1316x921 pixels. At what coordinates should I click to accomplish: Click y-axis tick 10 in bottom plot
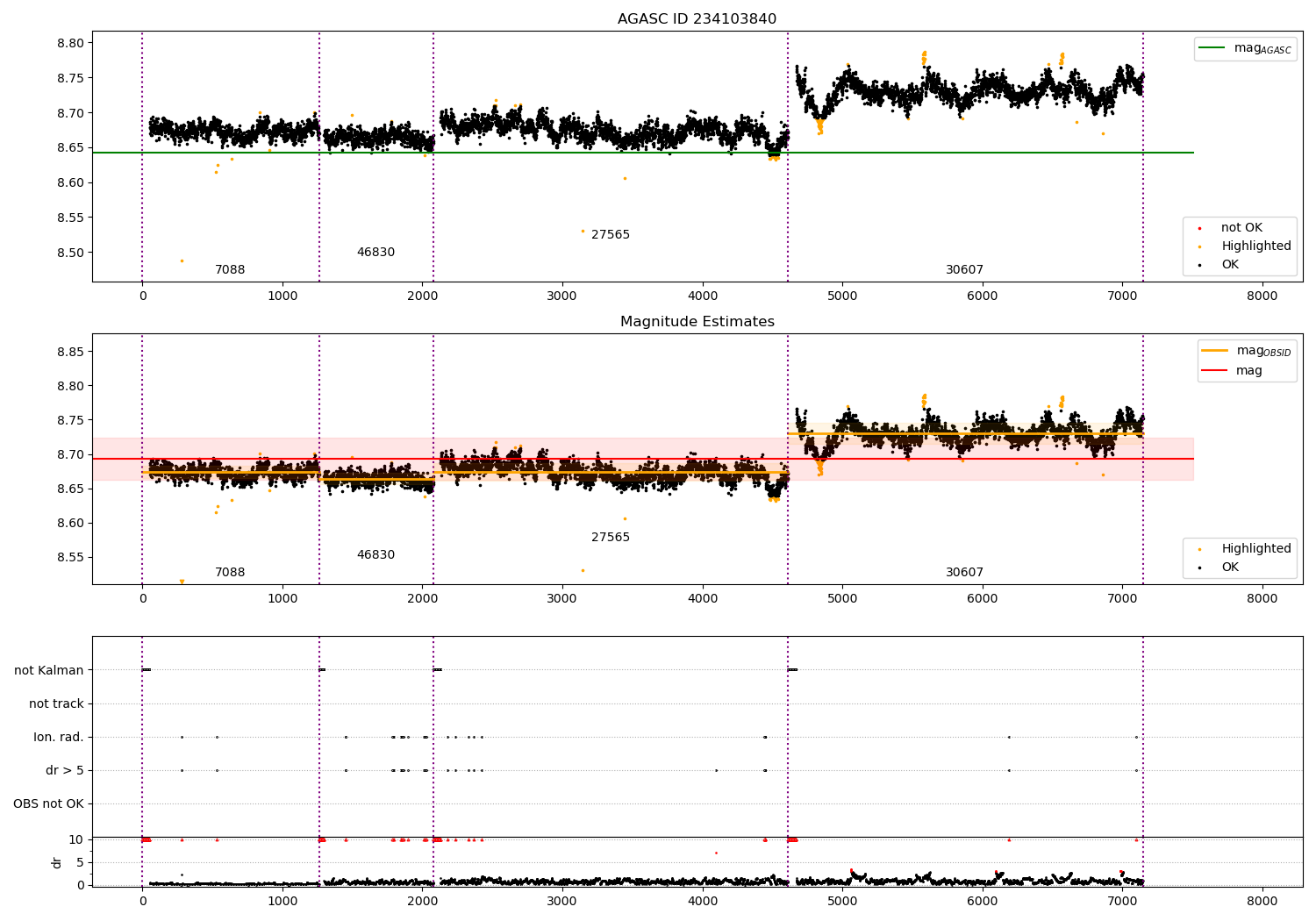(76, 839)
